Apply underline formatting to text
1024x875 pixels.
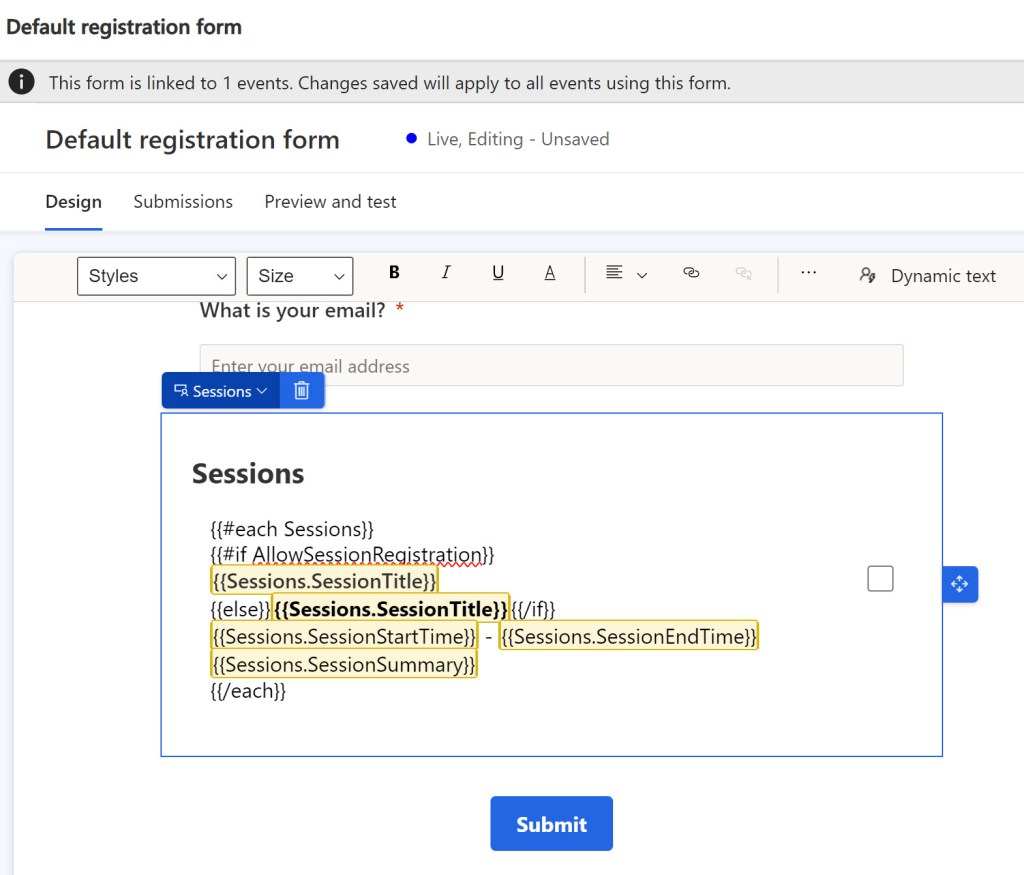click(x=498, y=274)
